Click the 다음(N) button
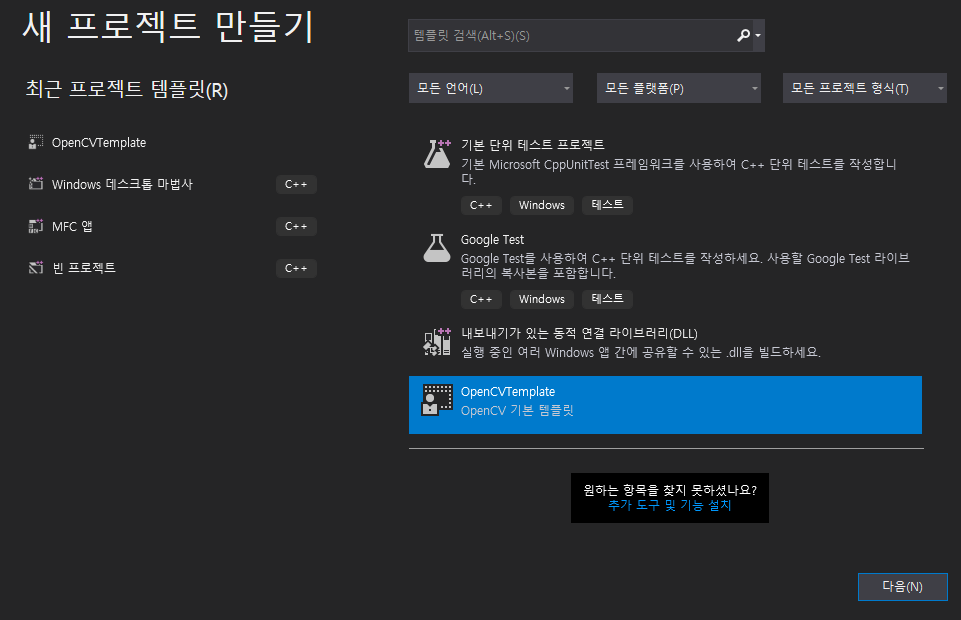 tap(903, 587)
